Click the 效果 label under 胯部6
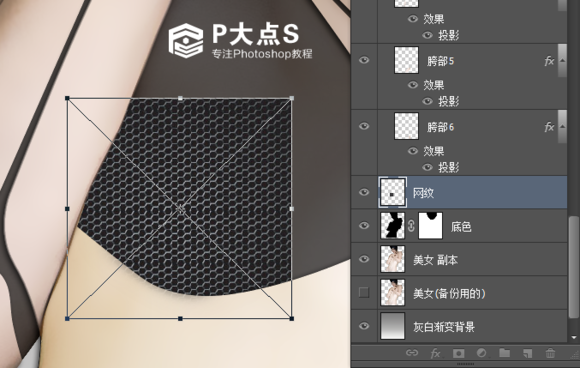This screenshot has height=368, width=580. click(x=434, y=151)
